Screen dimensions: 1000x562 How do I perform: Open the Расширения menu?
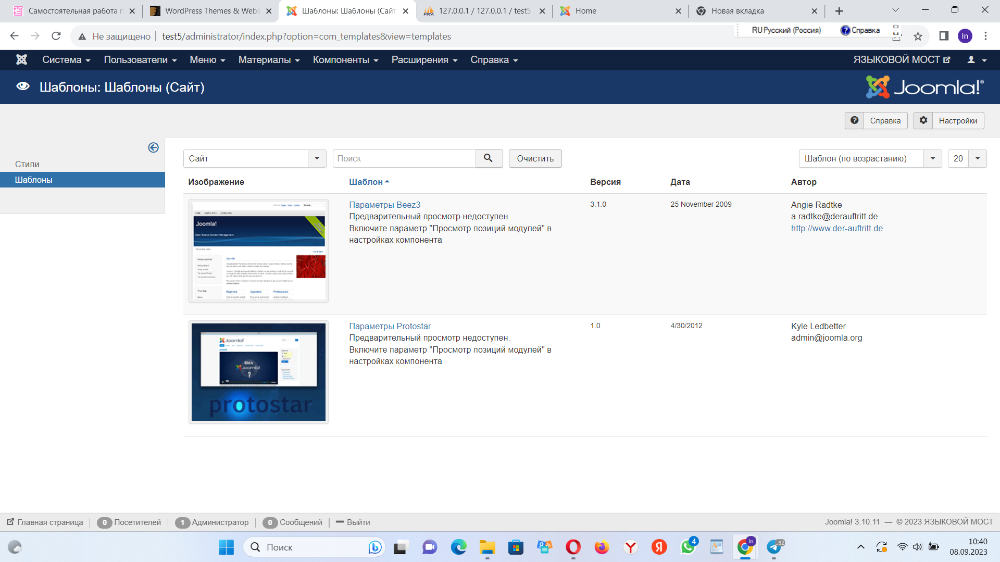coord(425,60)
